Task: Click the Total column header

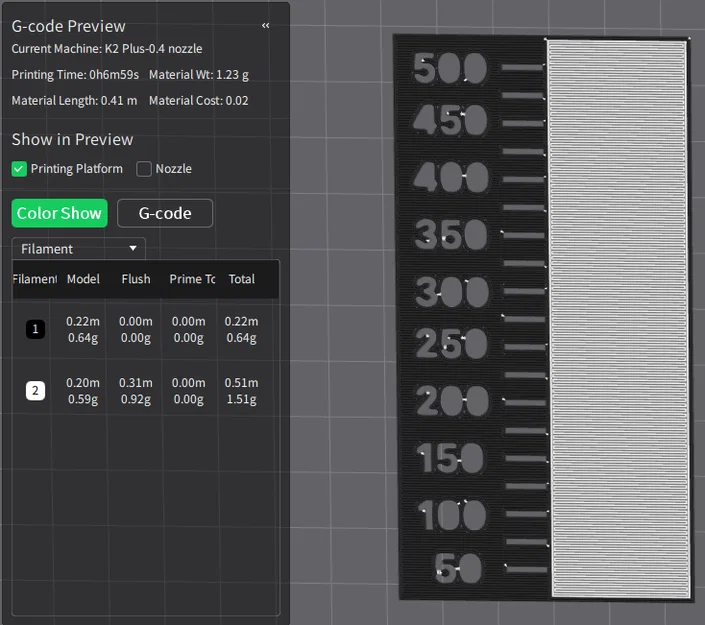Action: click(241, 279)
